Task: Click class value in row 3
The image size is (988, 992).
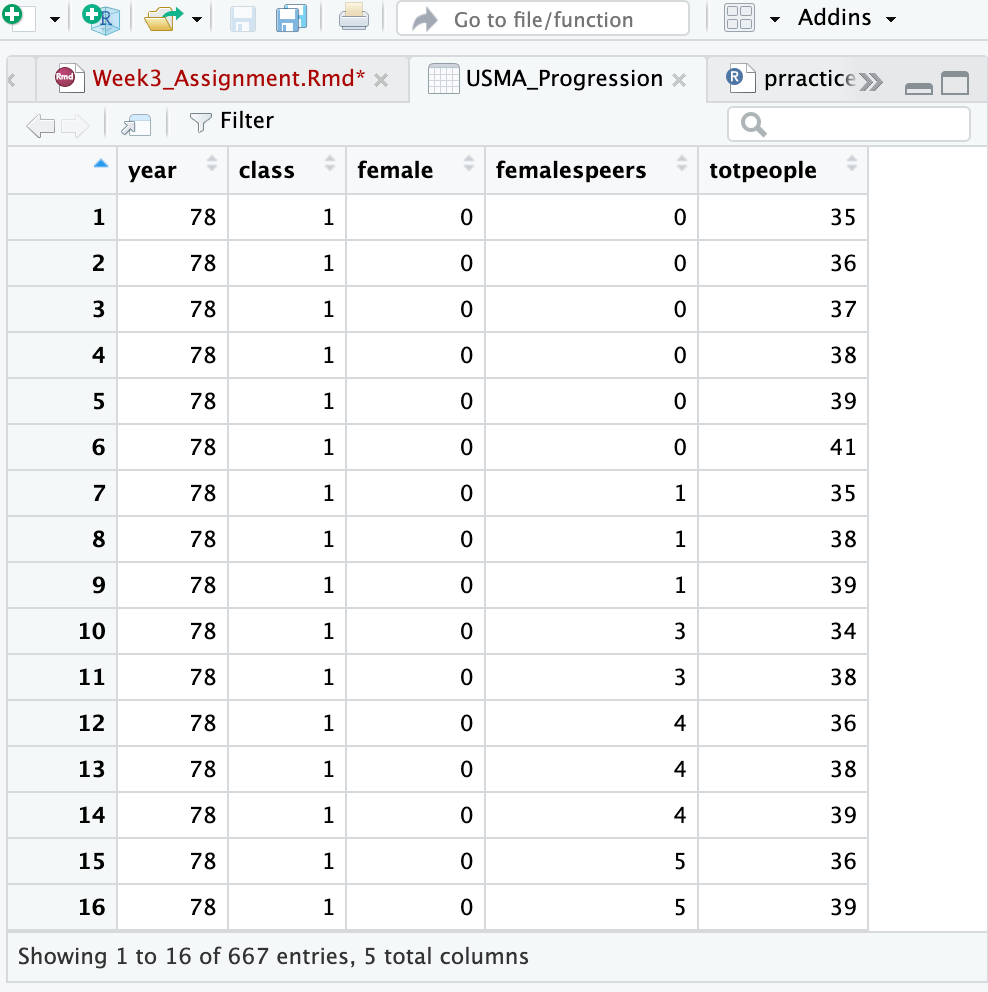Action: point(328,309)
